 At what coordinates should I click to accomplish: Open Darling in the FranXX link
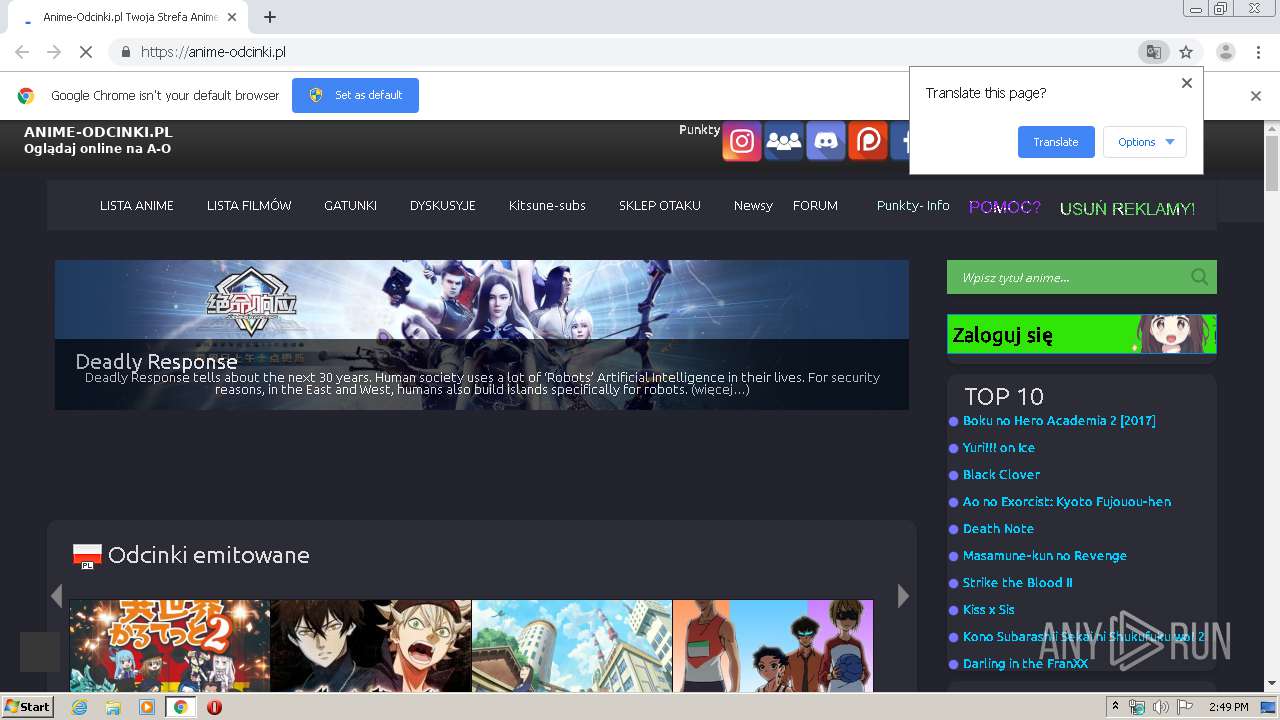[x=1025, y=664]
